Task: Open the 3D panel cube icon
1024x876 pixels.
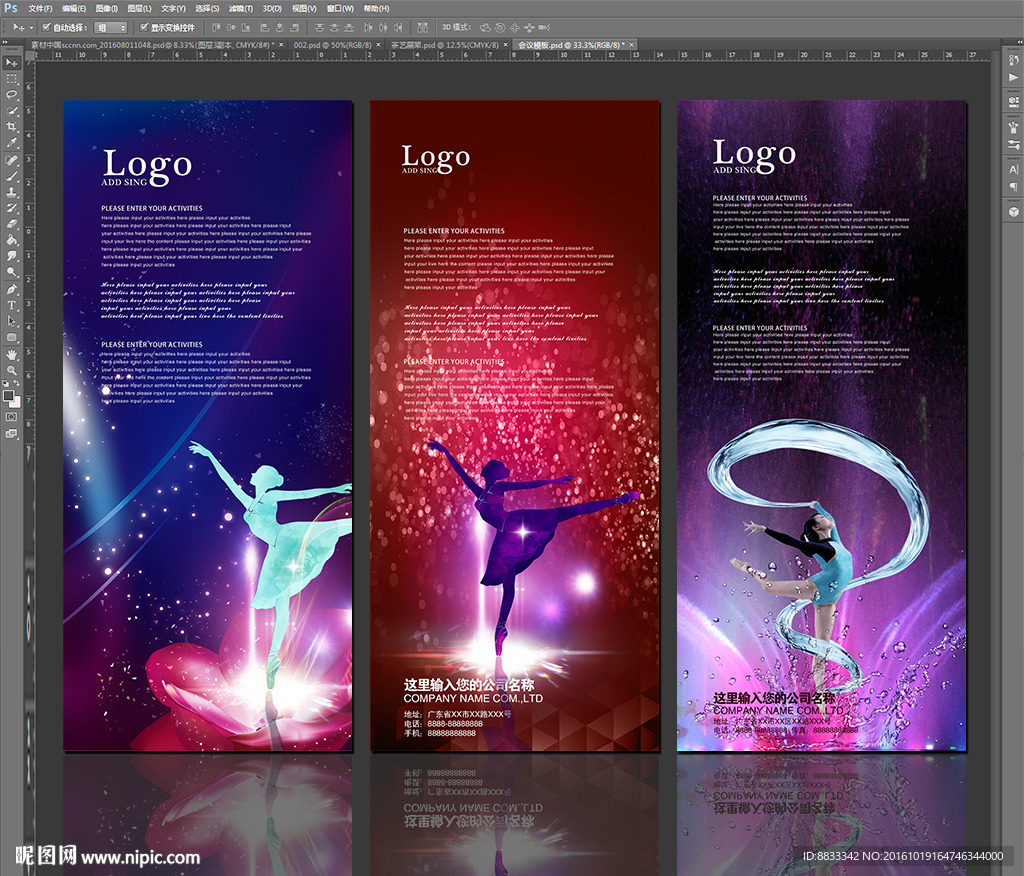Action: point(1014,212)
